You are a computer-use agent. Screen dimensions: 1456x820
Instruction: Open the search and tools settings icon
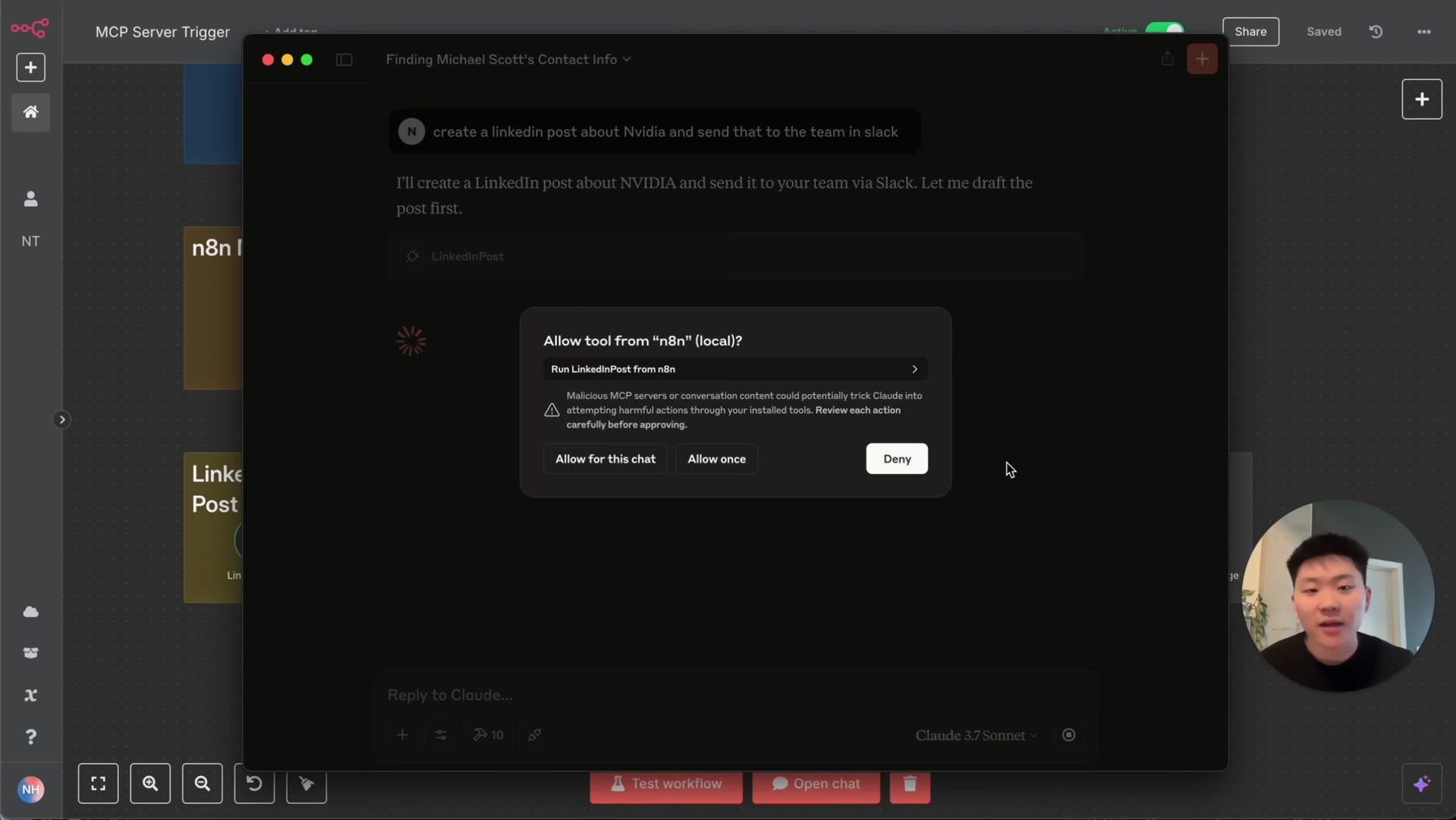[x=441, y=735]
